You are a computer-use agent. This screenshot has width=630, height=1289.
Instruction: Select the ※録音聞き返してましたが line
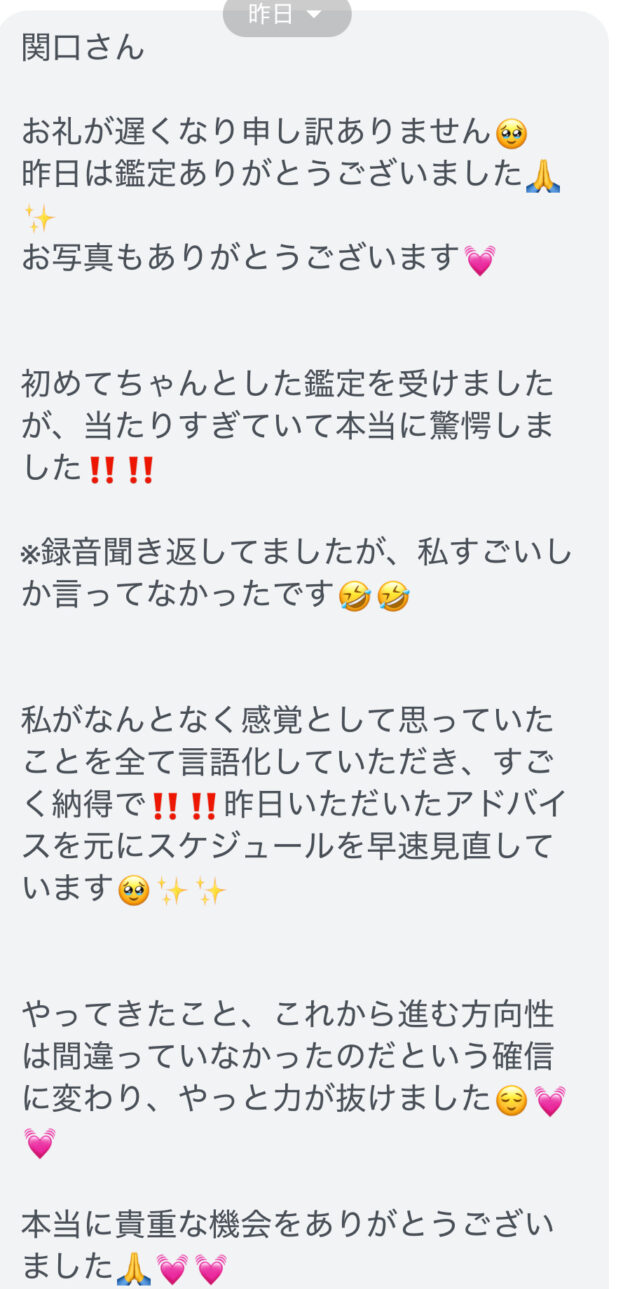click(x=297, y=554)
